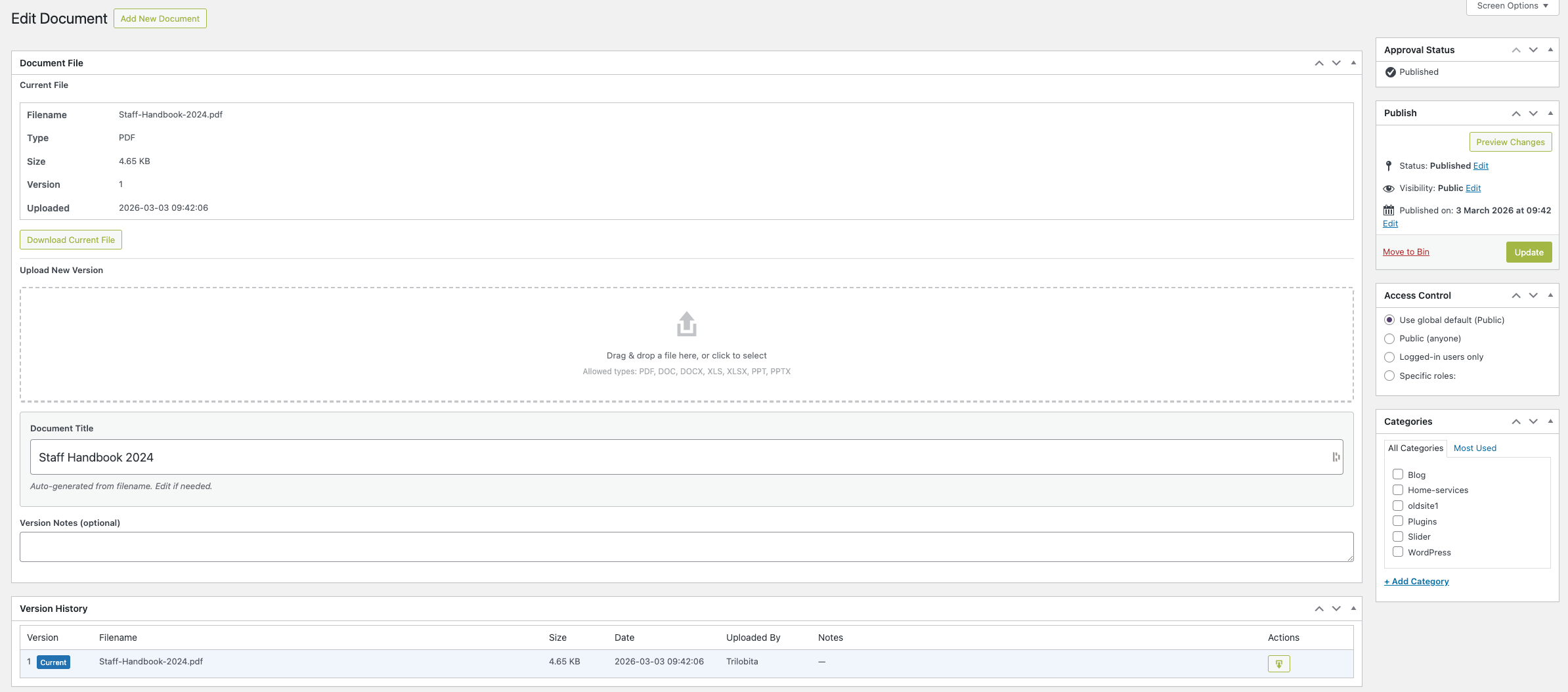Move Document File panel down with arrow
Viewport: 1568px width, 692px height.
pyautogui.click(x=1336, y=63)
